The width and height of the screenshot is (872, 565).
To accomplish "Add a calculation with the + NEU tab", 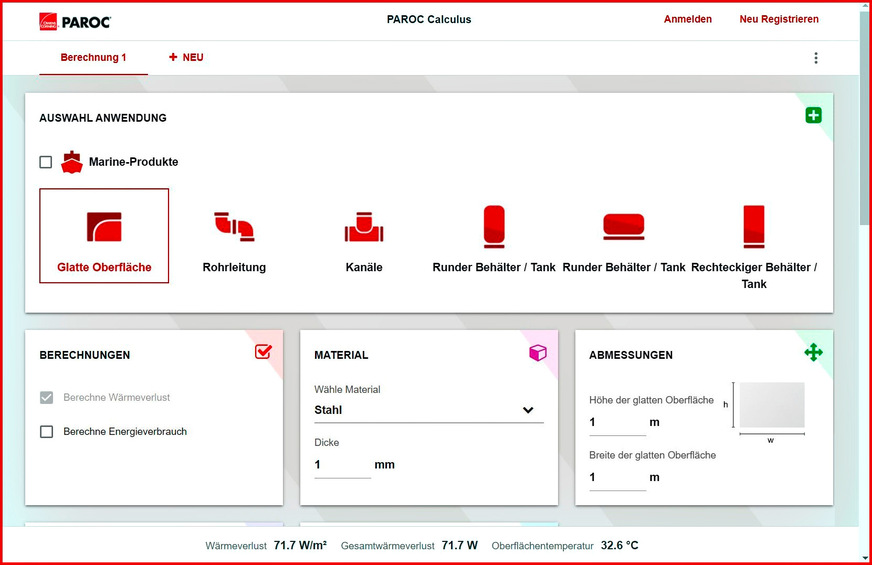I will [x=186, y=57].
